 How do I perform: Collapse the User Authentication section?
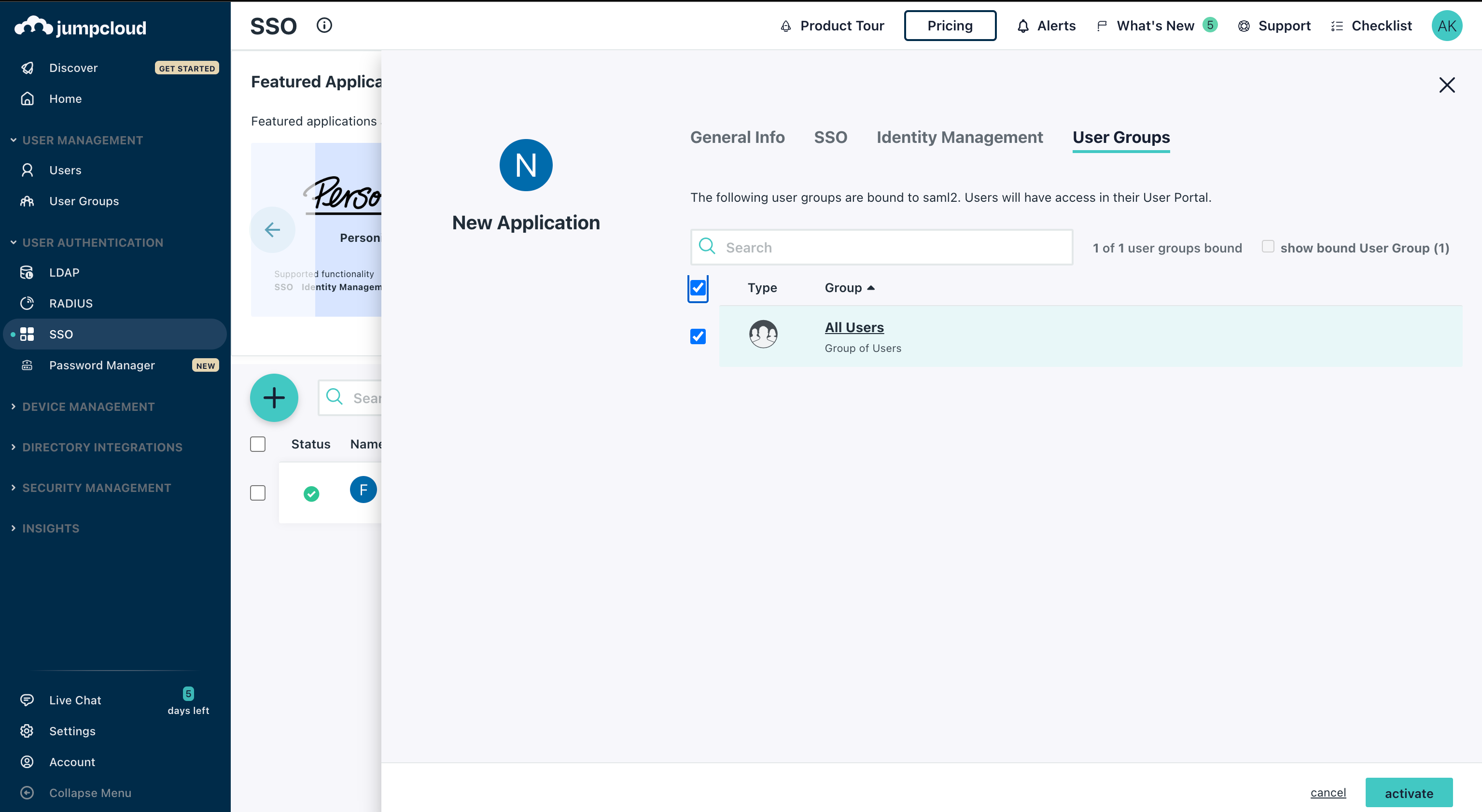tap(92, 242)
